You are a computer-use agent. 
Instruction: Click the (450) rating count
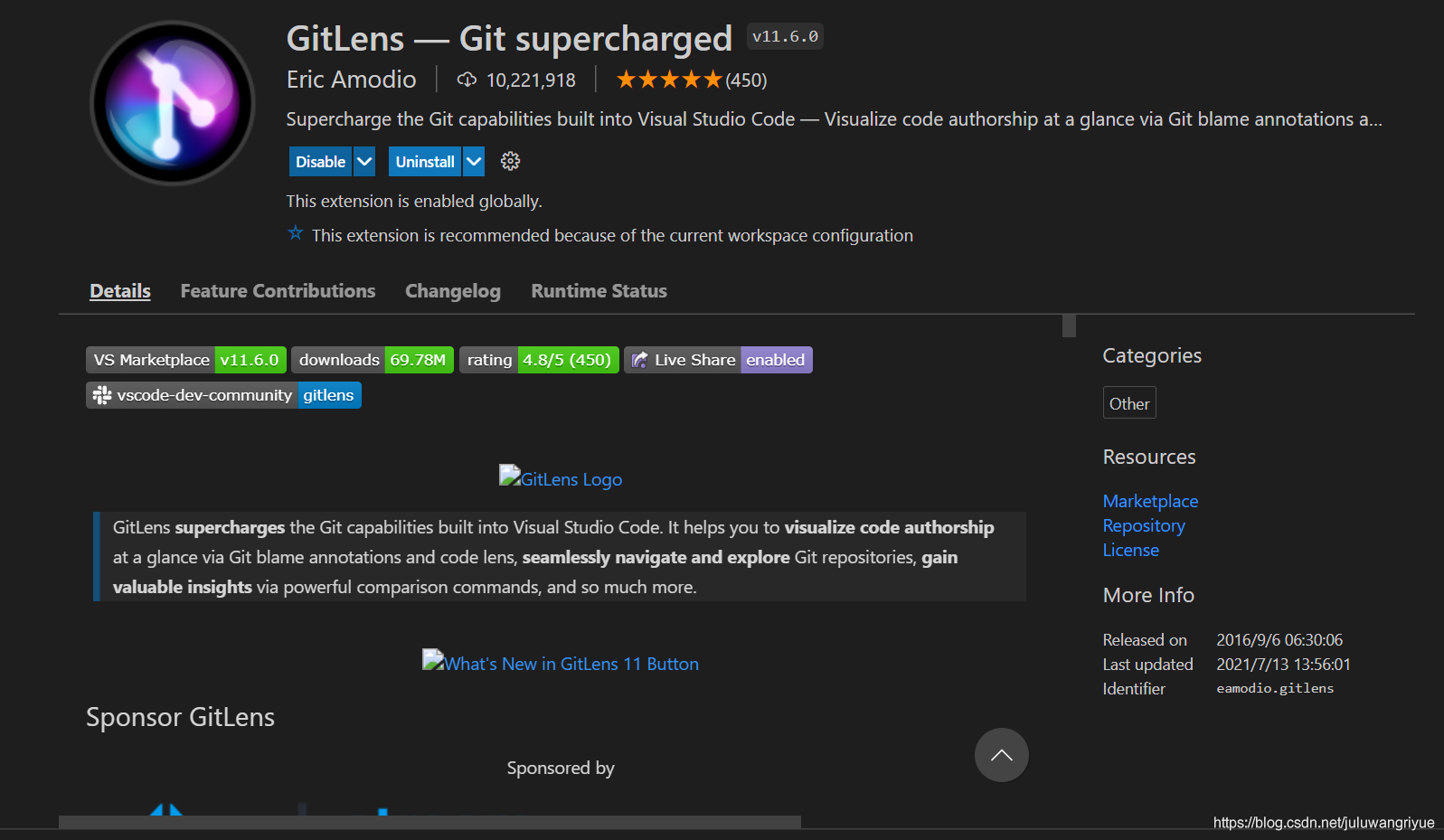point(746,80)
